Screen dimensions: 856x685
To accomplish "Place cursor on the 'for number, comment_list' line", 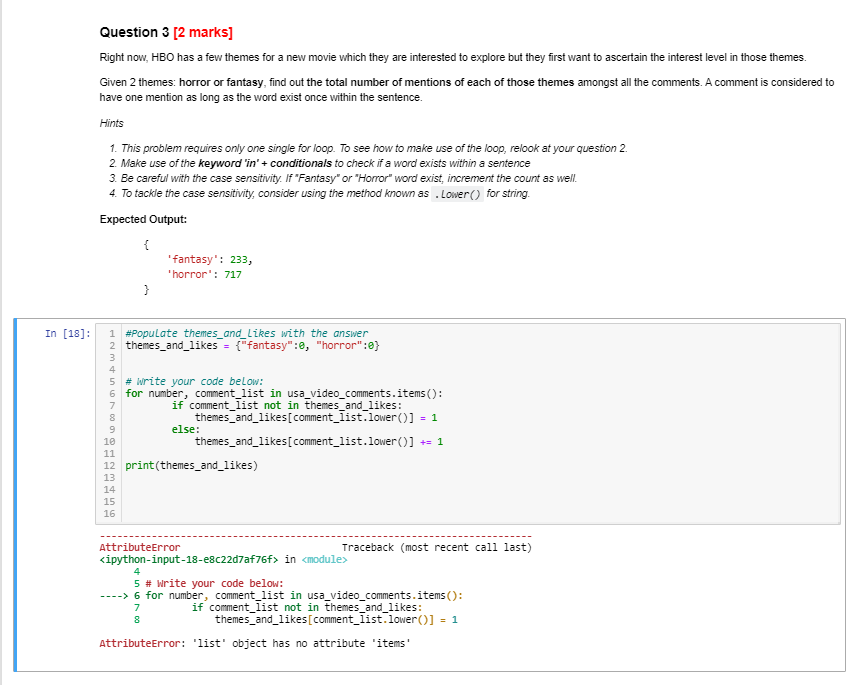I will click(284, 394).
